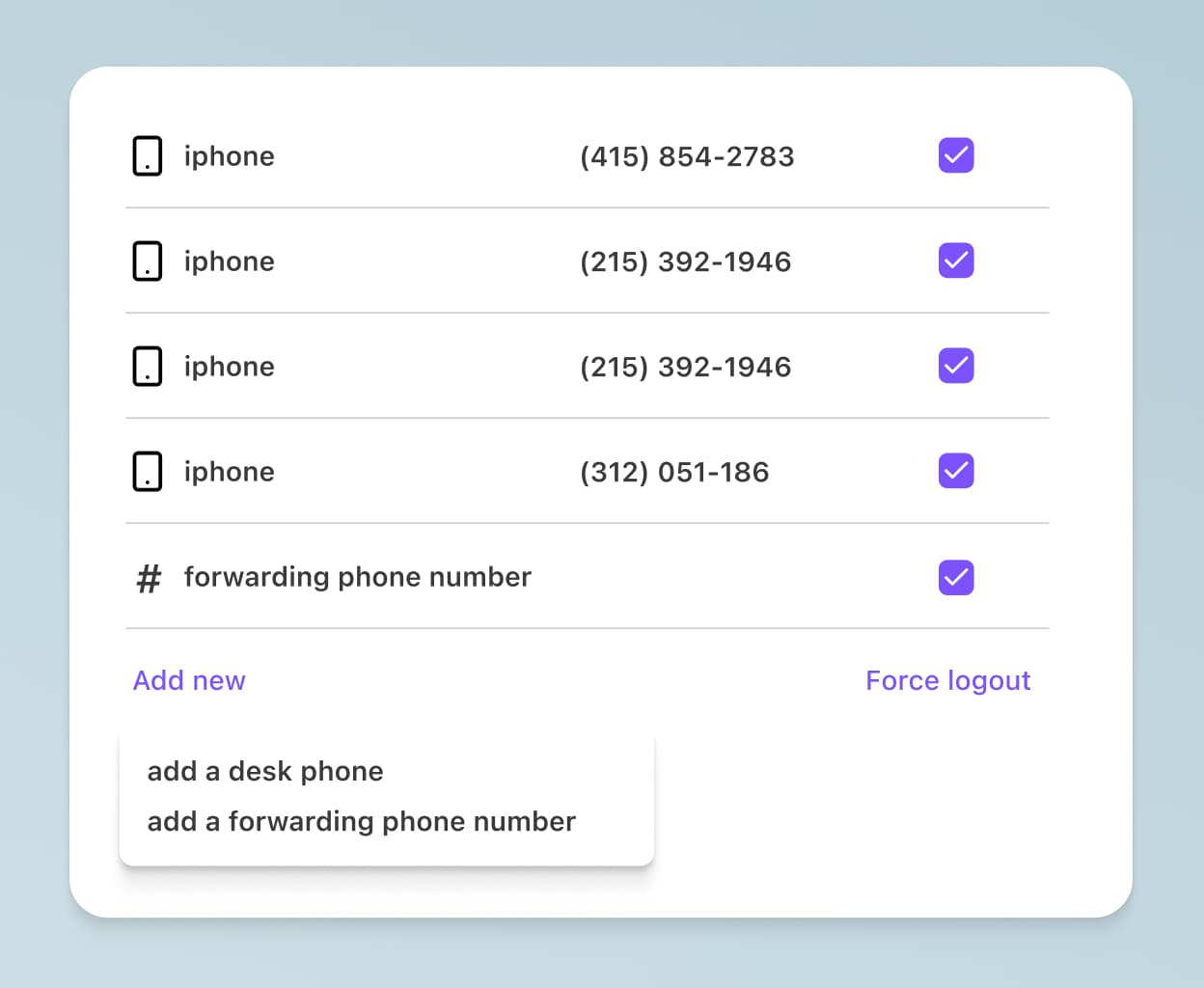This screenshot has height=988, width=1204.
Task: Click the Force logout link
Action: [947, 681]
